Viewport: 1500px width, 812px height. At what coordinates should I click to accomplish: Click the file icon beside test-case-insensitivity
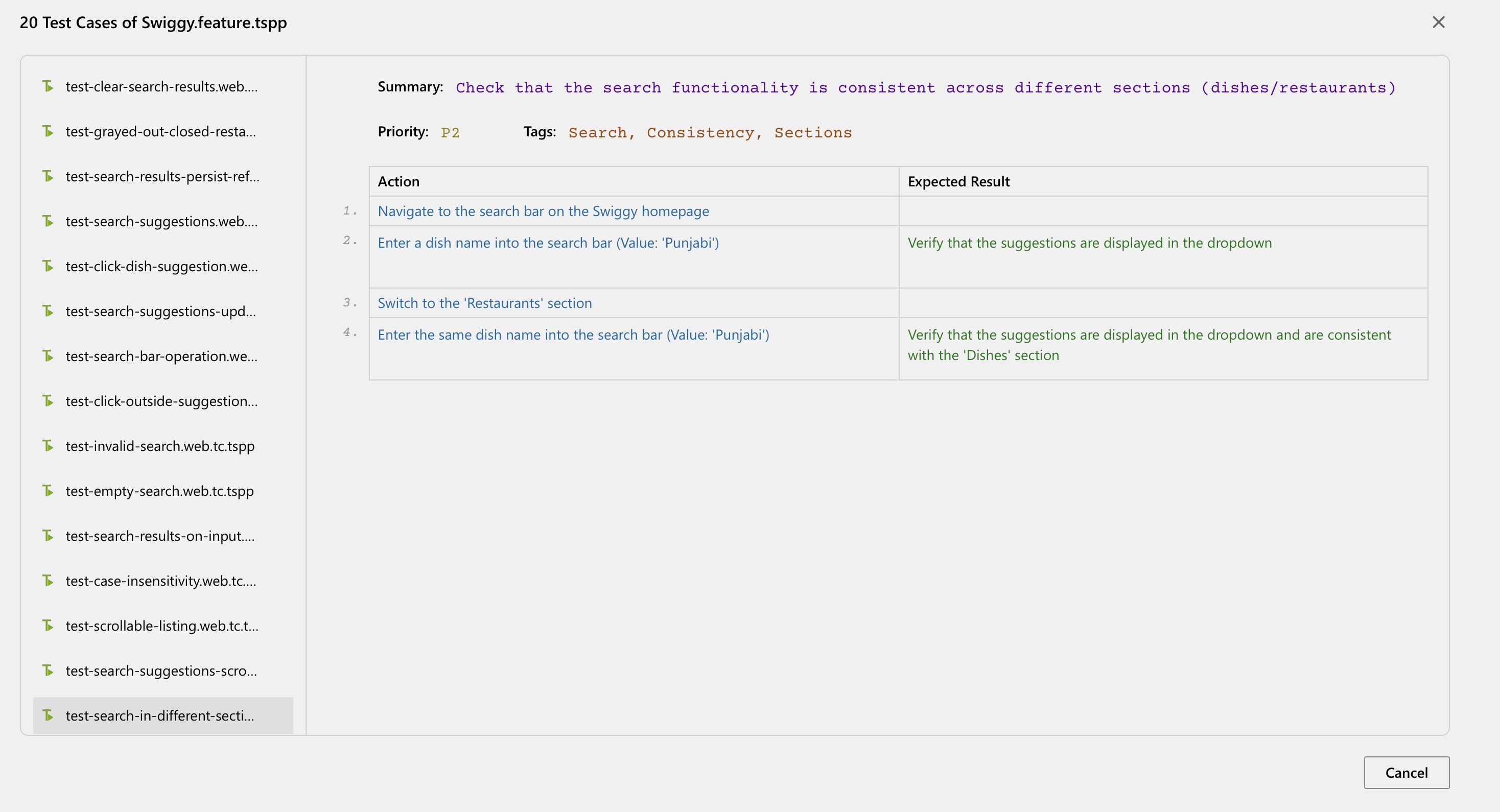pos(48,580)
